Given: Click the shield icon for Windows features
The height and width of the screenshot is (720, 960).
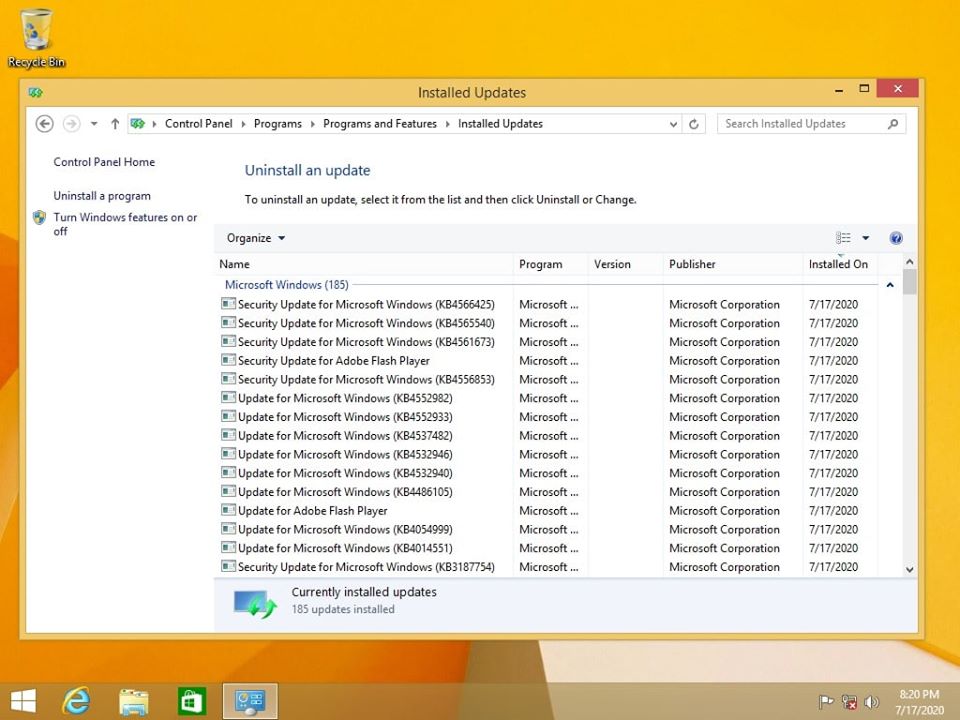Looking at the screenshot, I should pos(39,217).
